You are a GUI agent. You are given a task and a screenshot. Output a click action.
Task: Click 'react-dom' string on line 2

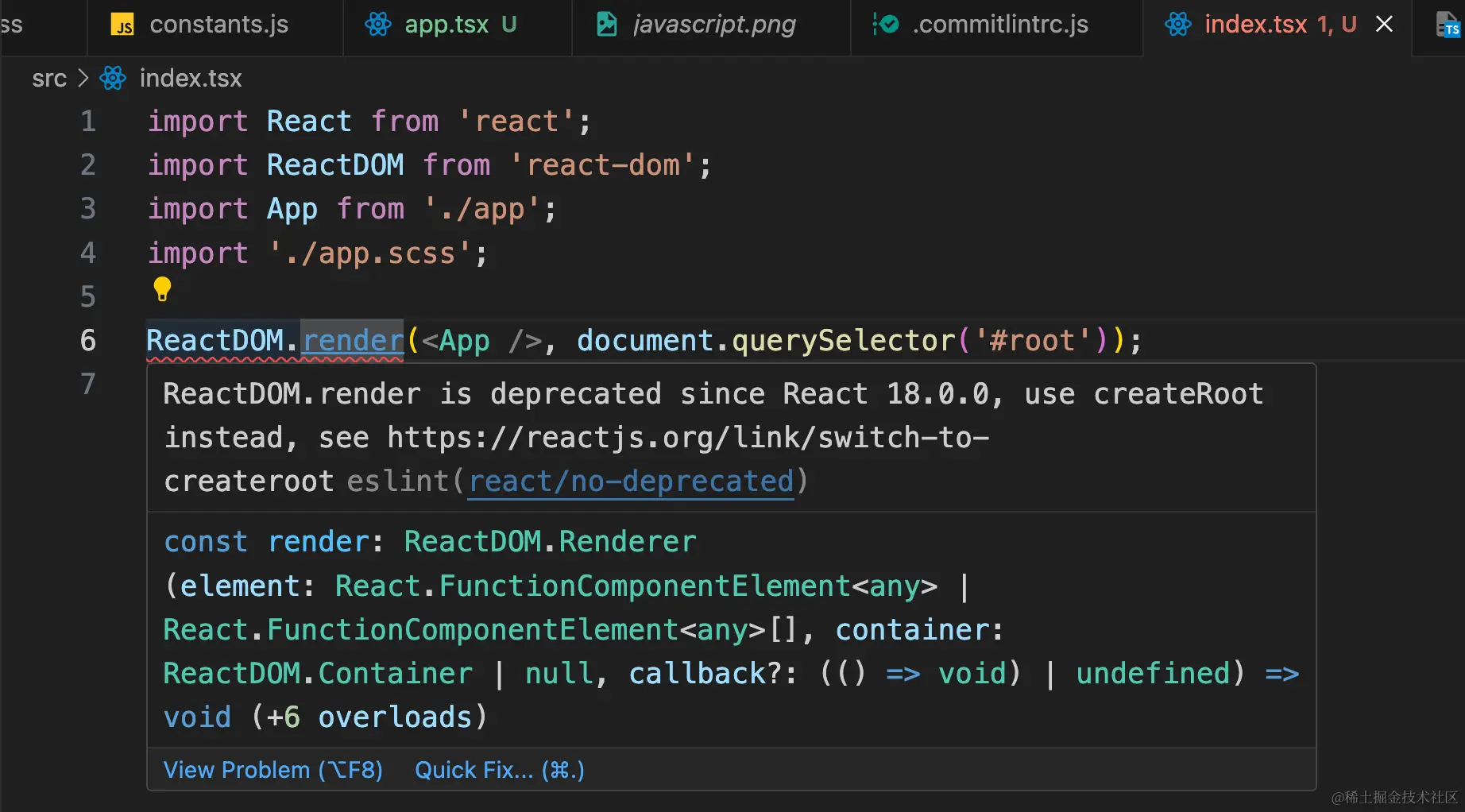click(602, 165)
